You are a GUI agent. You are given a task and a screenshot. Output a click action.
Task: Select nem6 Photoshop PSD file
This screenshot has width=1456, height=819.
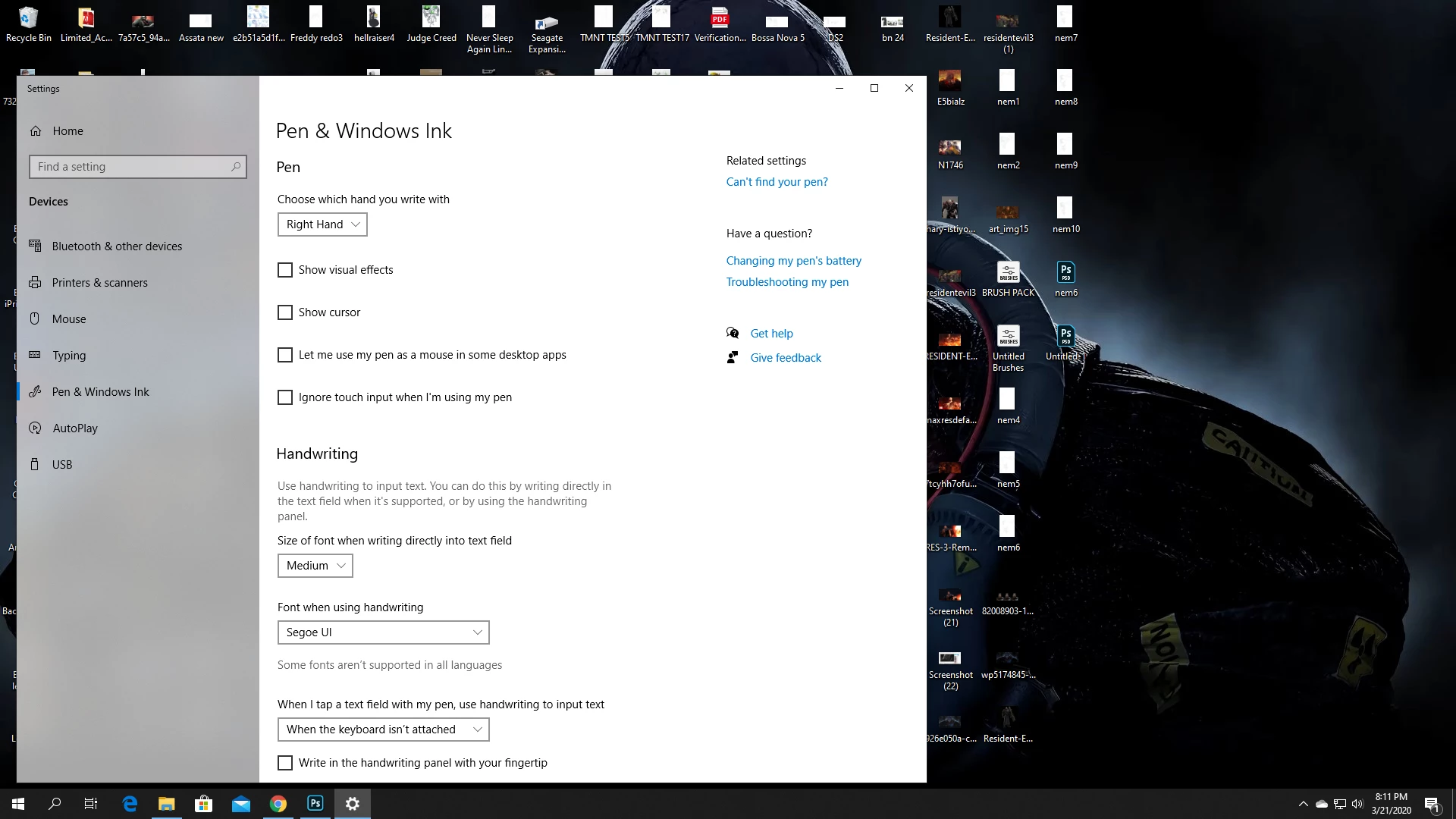[x=1065, y=279]
